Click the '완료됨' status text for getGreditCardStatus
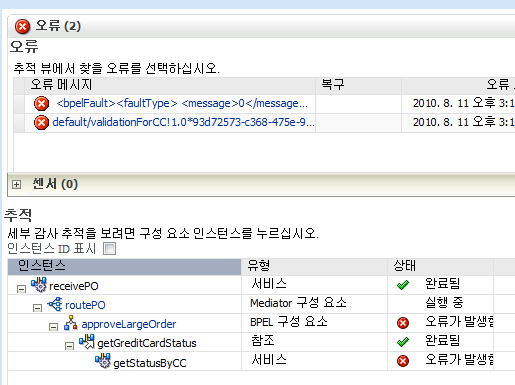This screenshot has height=385, width=515. click(x=443, y=341)
